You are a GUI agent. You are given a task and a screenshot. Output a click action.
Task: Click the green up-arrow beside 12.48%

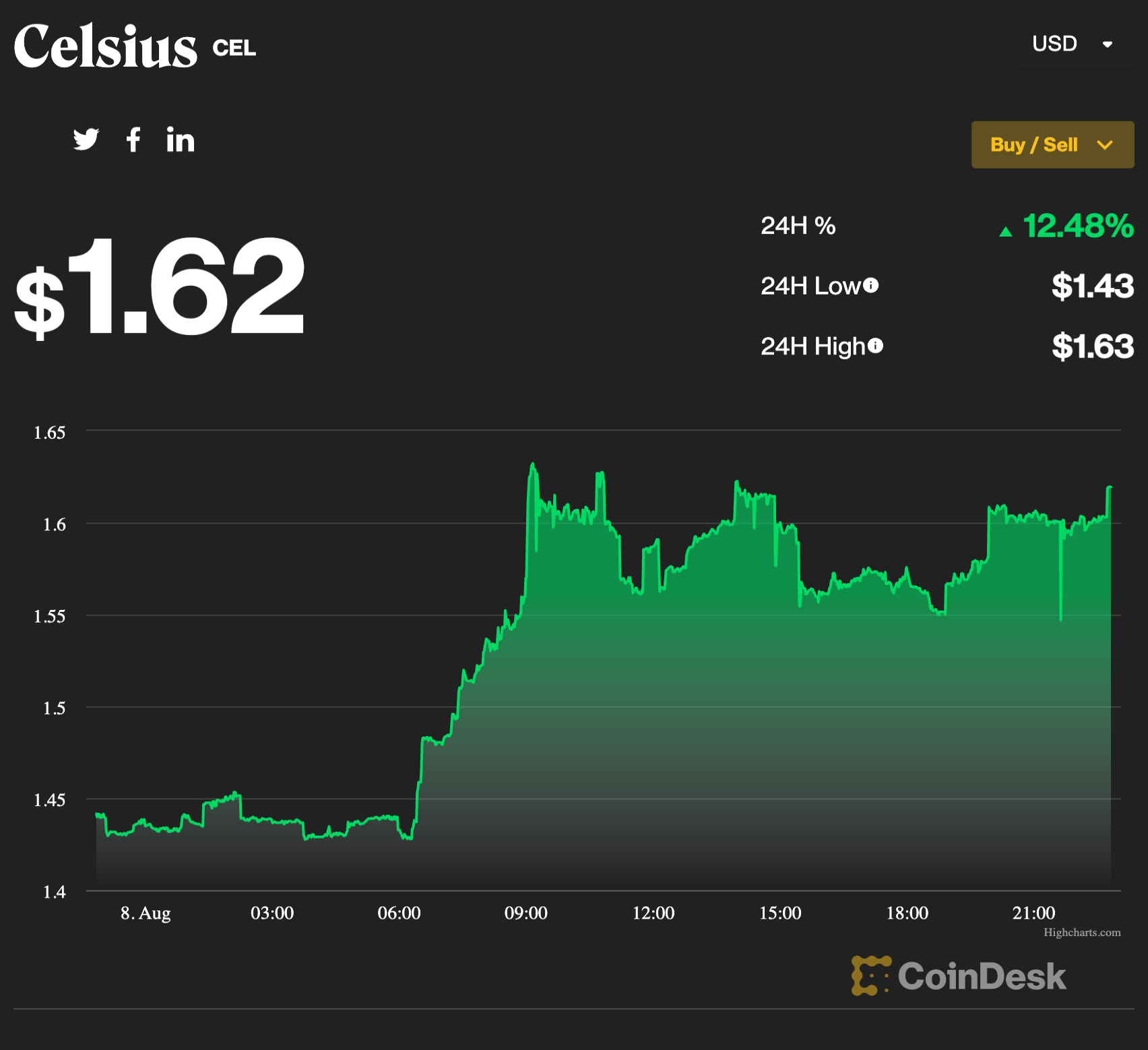coord(1007,230)
